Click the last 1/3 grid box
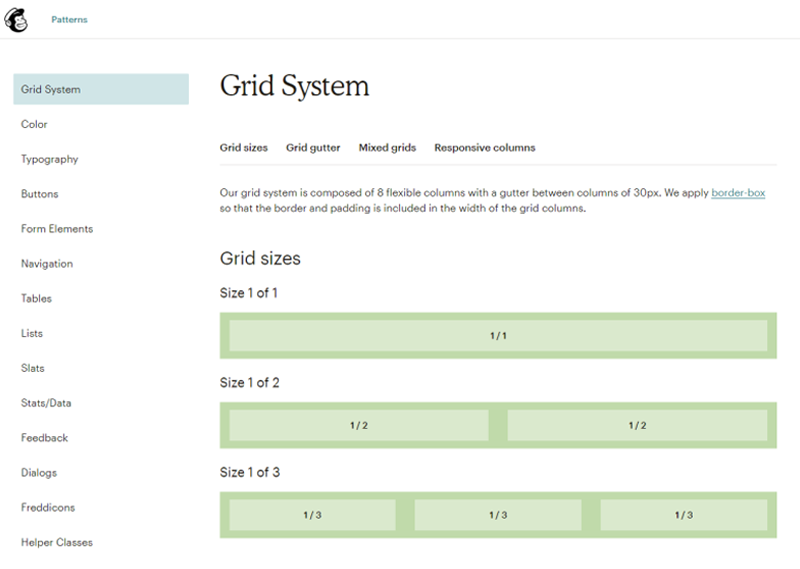 [684, 515]
